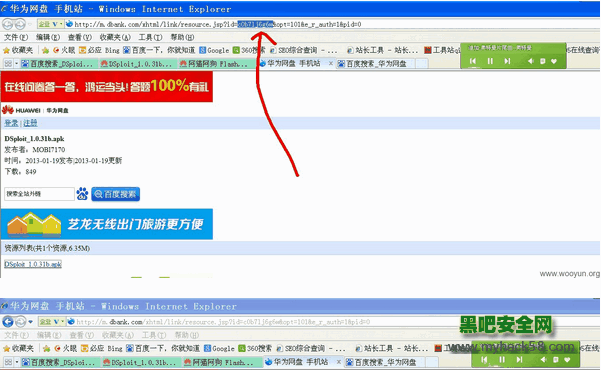This screenshot has height=370, width=601.
Task: Open 文件(F) menu in upper window
Action: (16, 37)
